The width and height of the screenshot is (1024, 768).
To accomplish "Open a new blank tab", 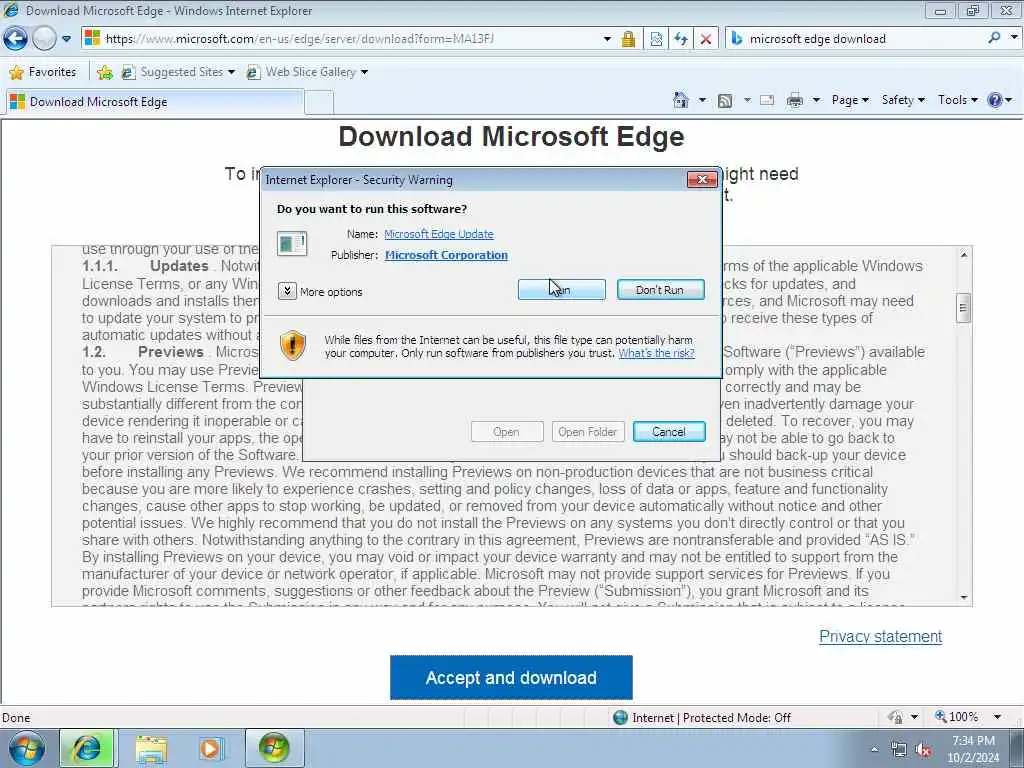I will tap(319, 103).
